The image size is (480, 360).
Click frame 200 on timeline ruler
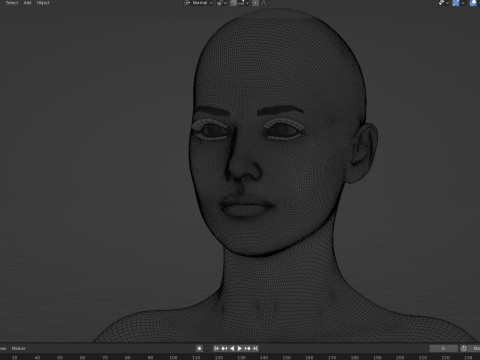point(400,357)
